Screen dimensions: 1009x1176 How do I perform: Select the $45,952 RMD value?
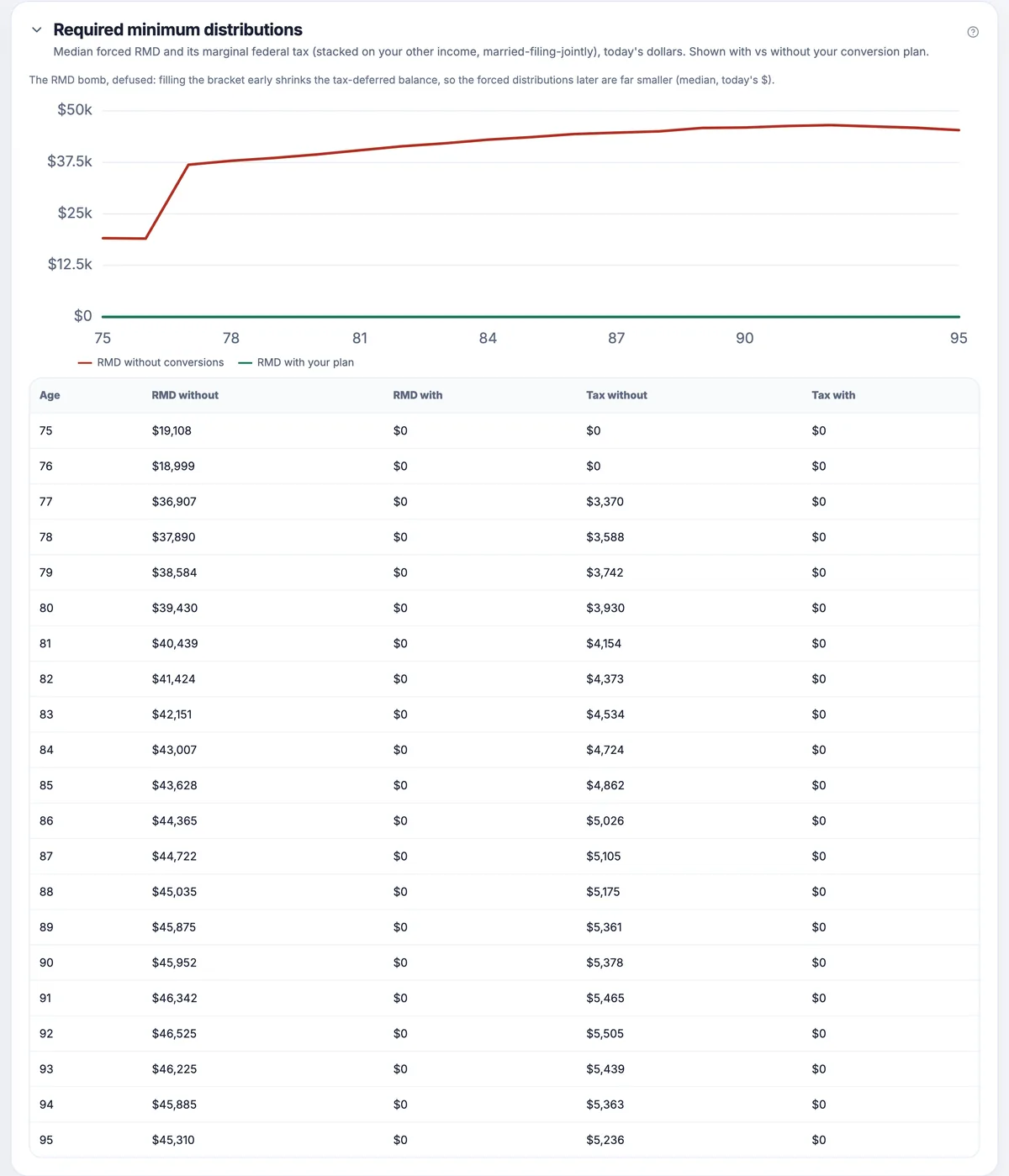[x=174, y=962]
